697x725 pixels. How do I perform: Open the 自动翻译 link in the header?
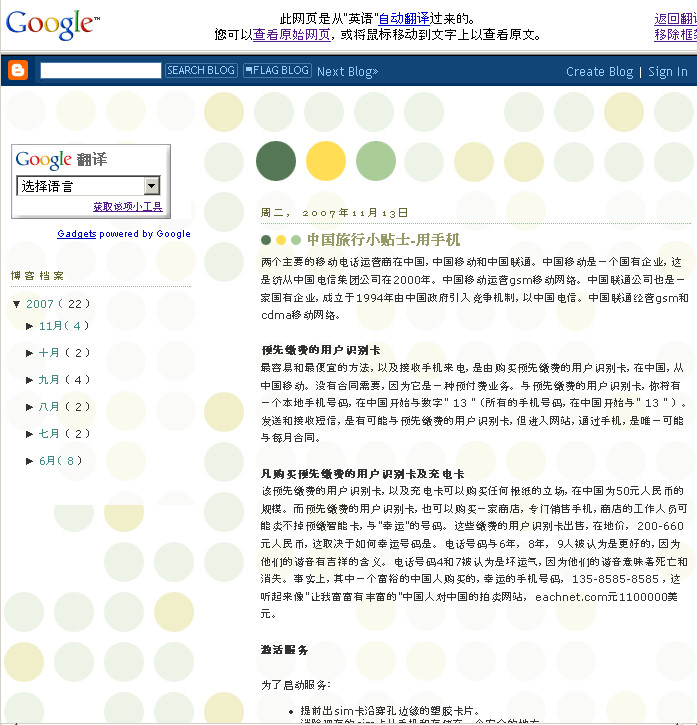click(404, 18)
